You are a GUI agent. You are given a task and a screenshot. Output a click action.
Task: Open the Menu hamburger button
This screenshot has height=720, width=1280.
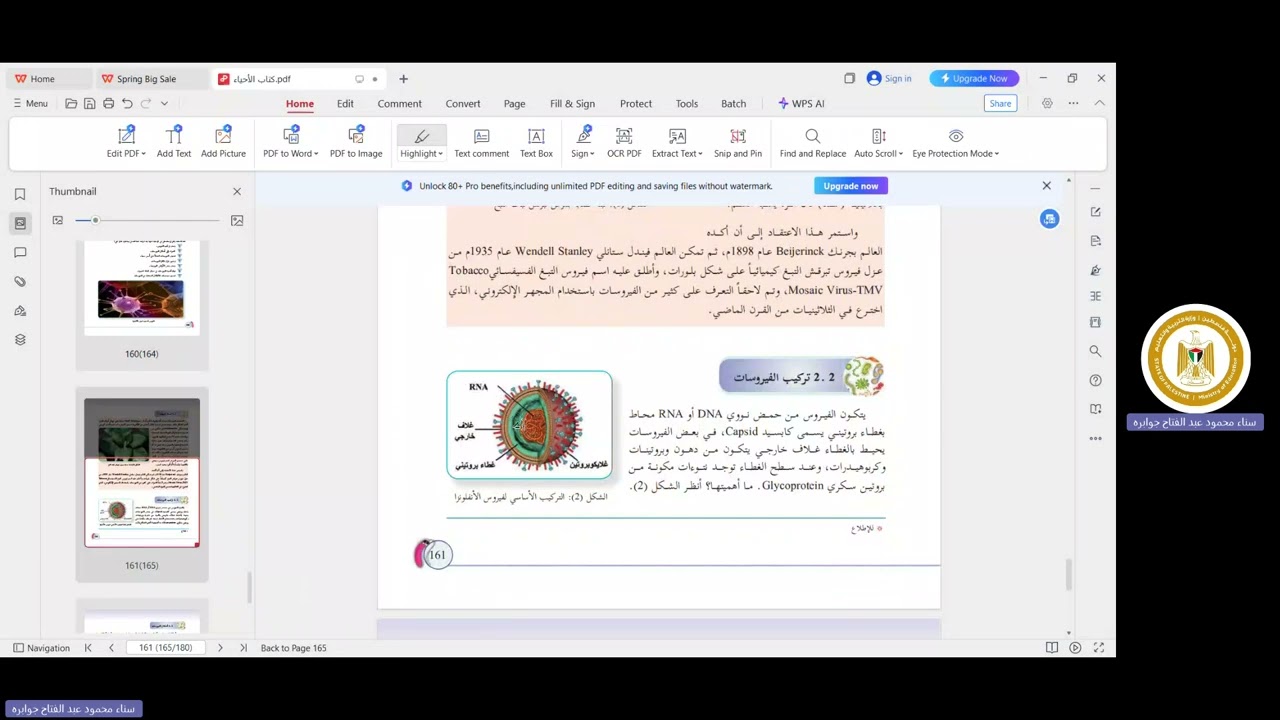30,103
